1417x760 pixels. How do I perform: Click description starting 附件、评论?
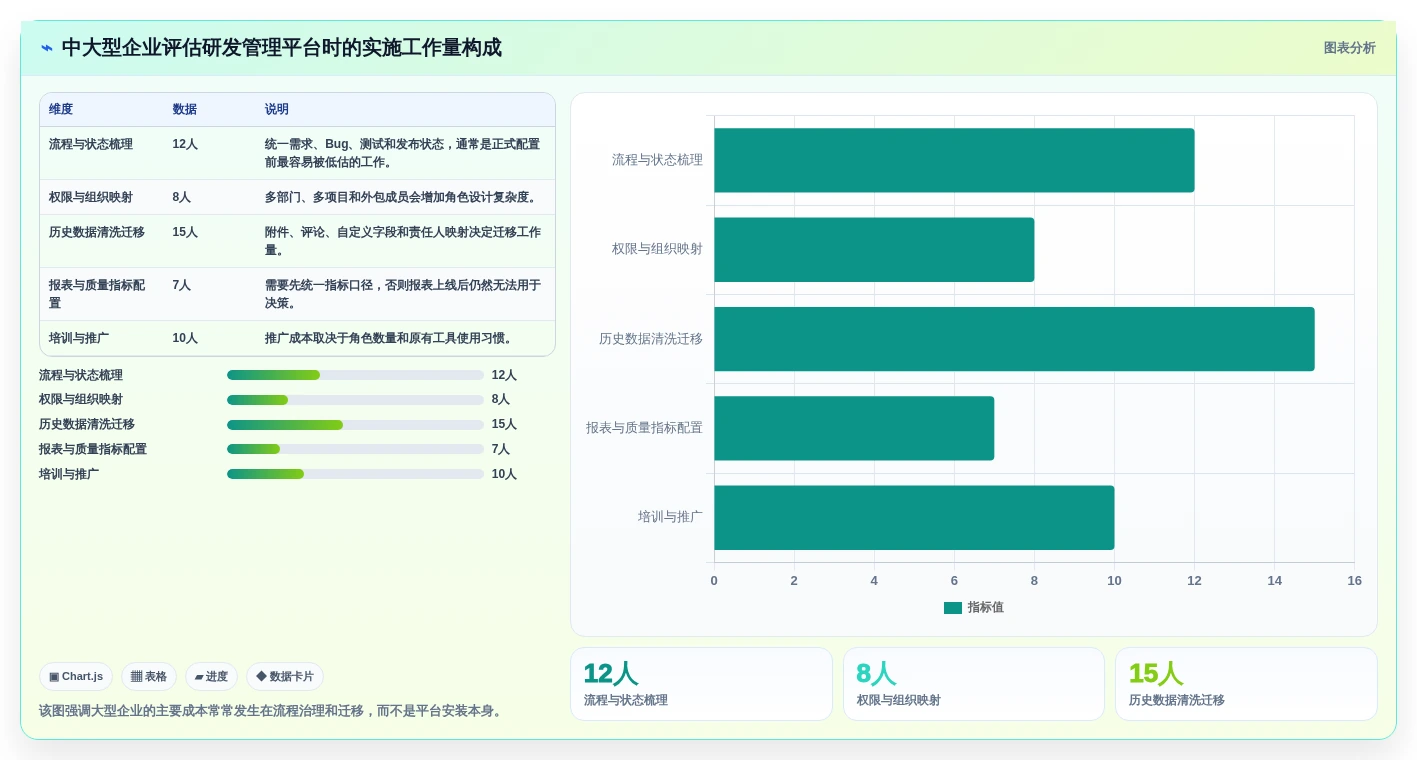(x=402, y=241)
